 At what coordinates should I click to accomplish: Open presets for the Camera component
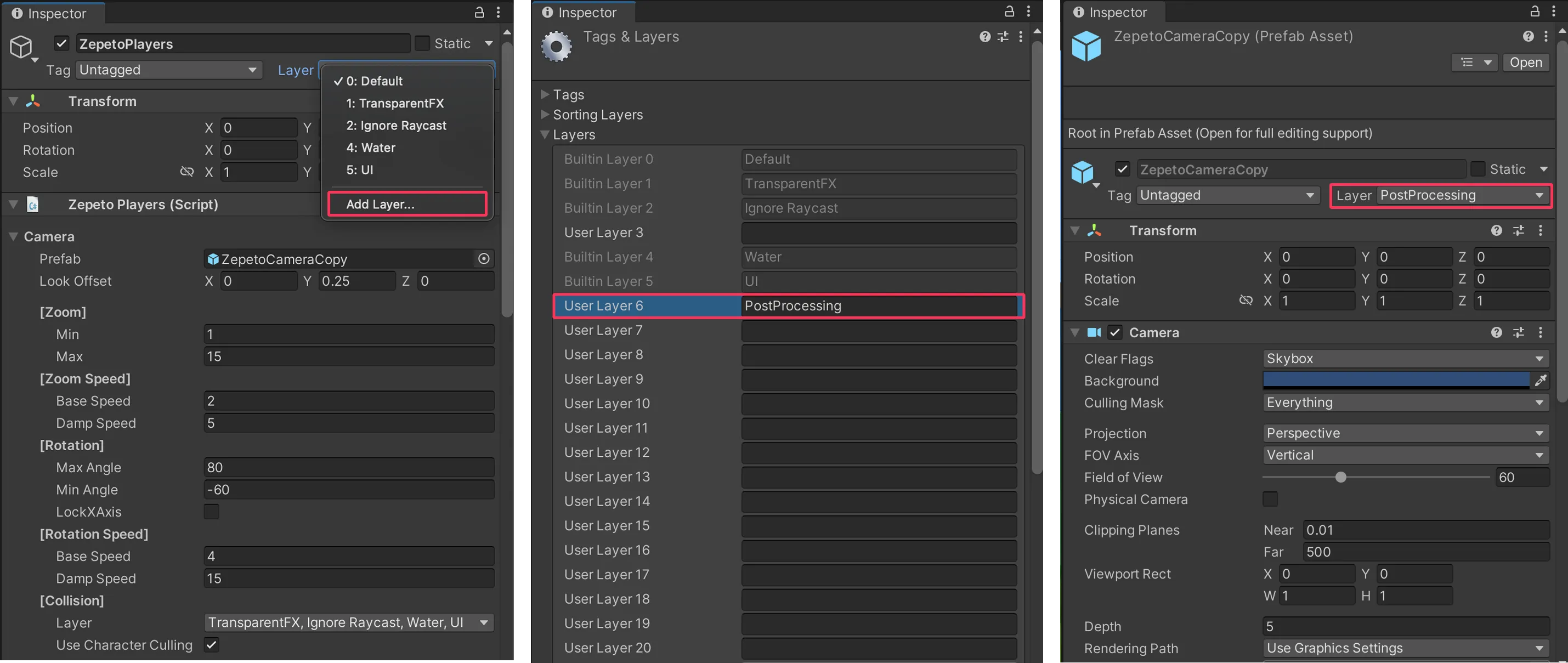pyautogui.click(x=1519, y=332)
